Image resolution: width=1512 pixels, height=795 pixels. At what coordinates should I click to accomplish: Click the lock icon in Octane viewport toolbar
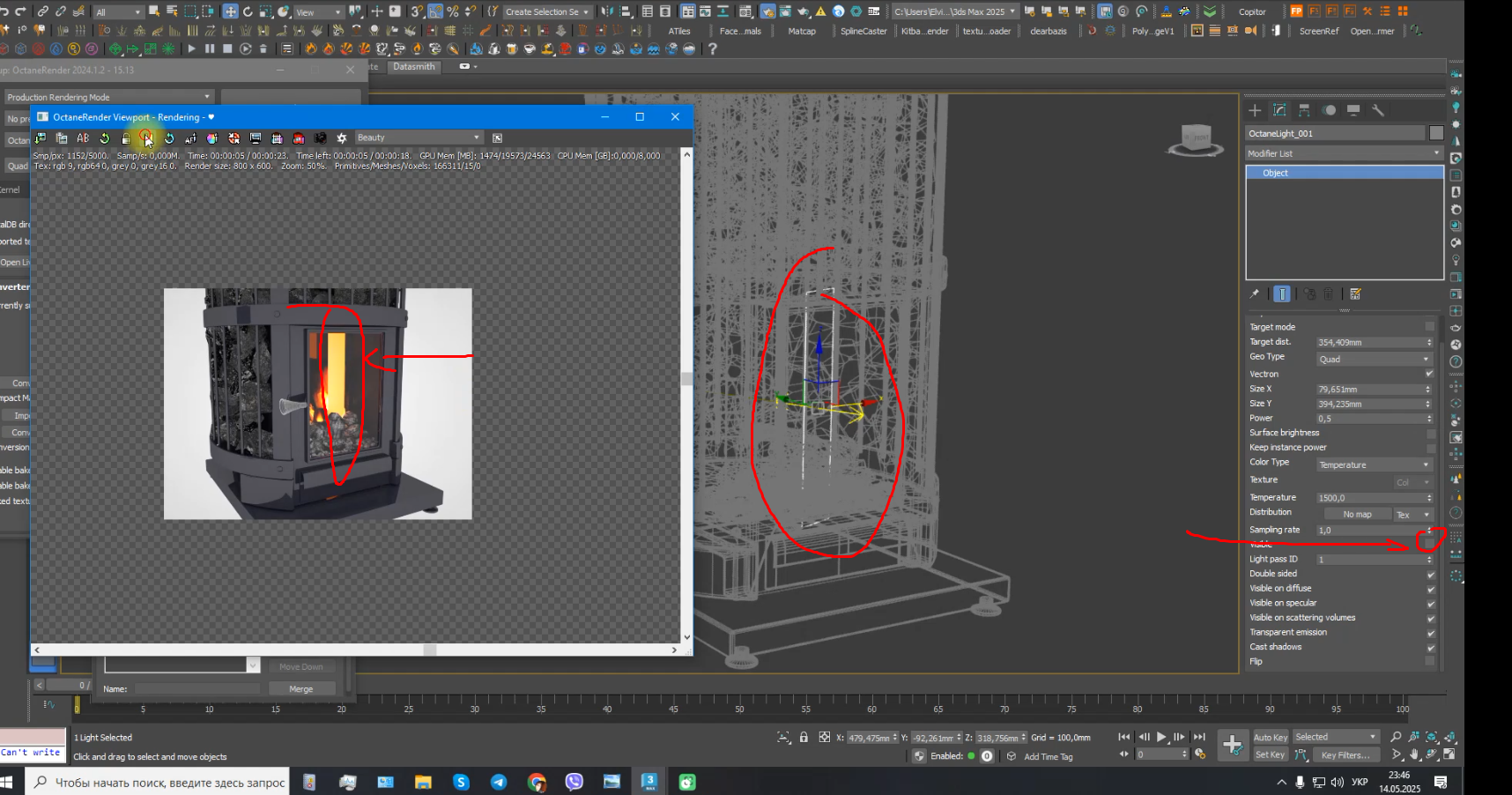coord(126,138)
